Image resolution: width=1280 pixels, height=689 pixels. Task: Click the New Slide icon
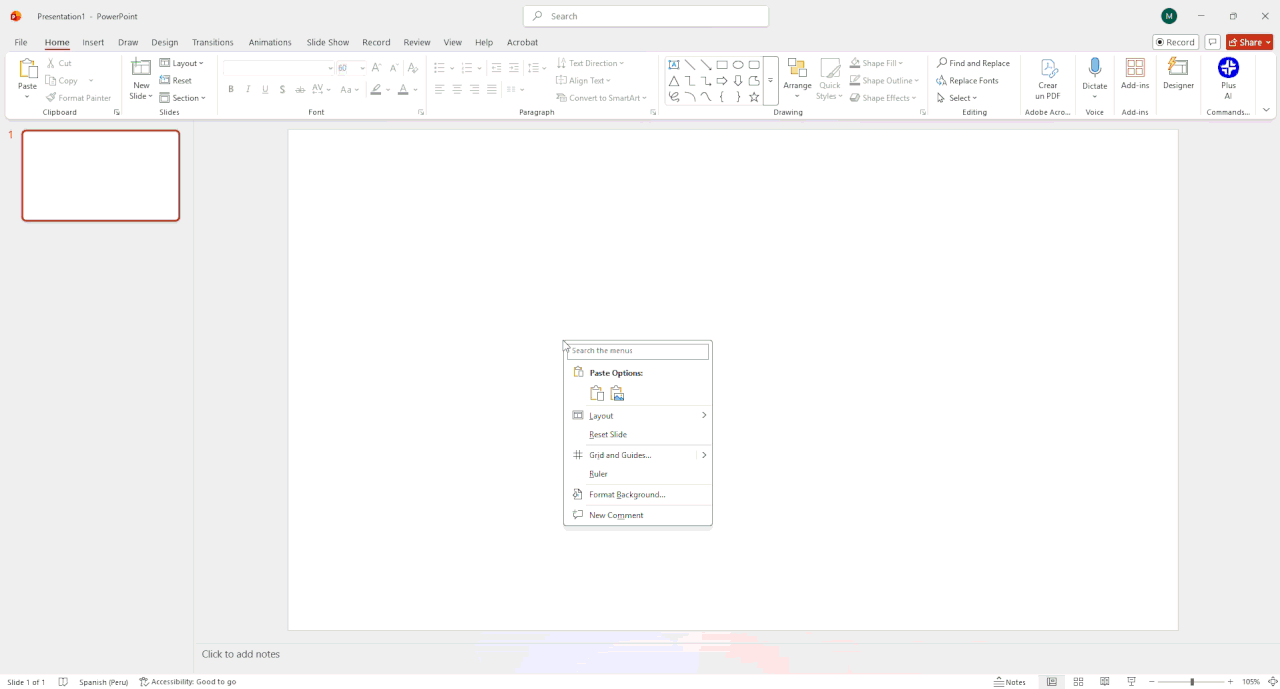pos(141,68)
